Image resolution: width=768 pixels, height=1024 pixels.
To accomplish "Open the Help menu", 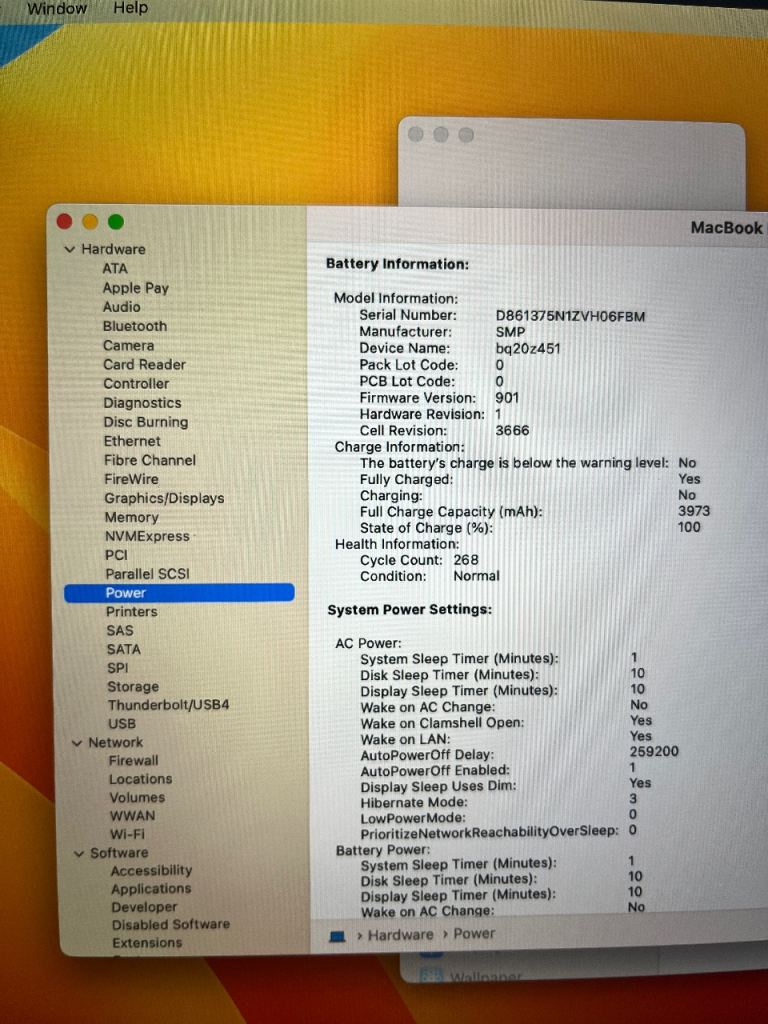I will [131, 8].
